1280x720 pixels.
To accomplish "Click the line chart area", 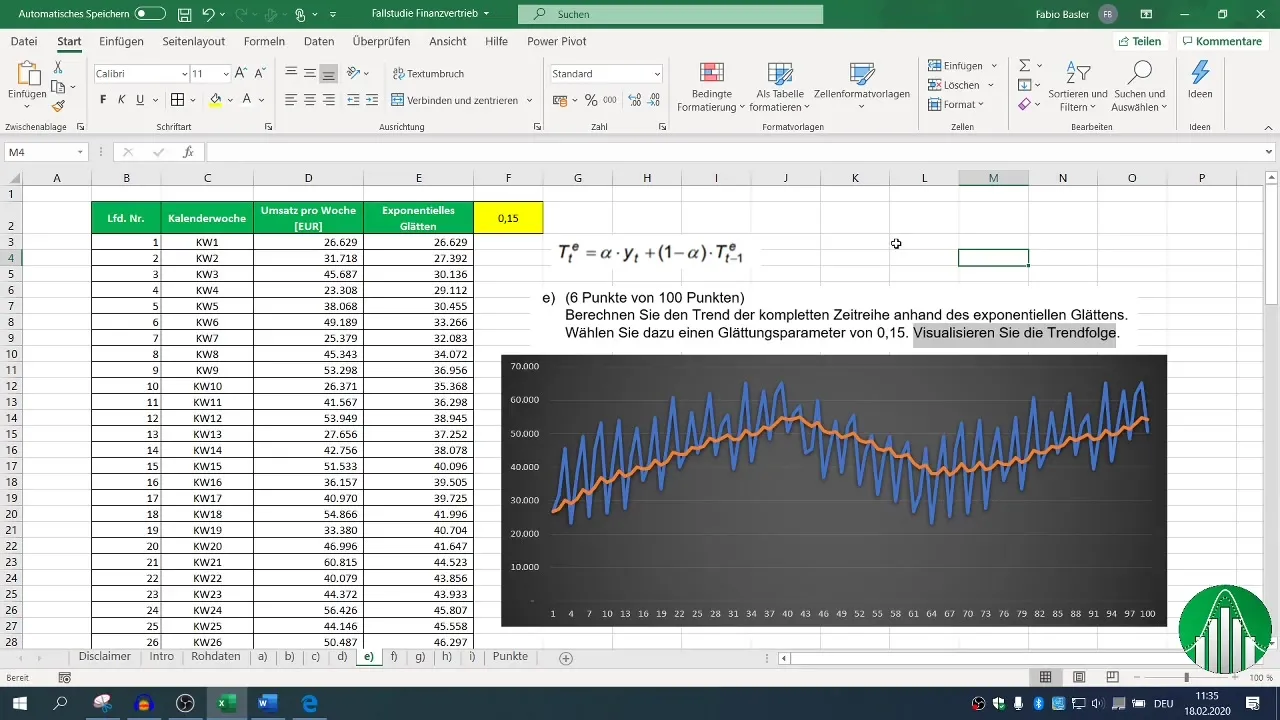I will [834, 490].
